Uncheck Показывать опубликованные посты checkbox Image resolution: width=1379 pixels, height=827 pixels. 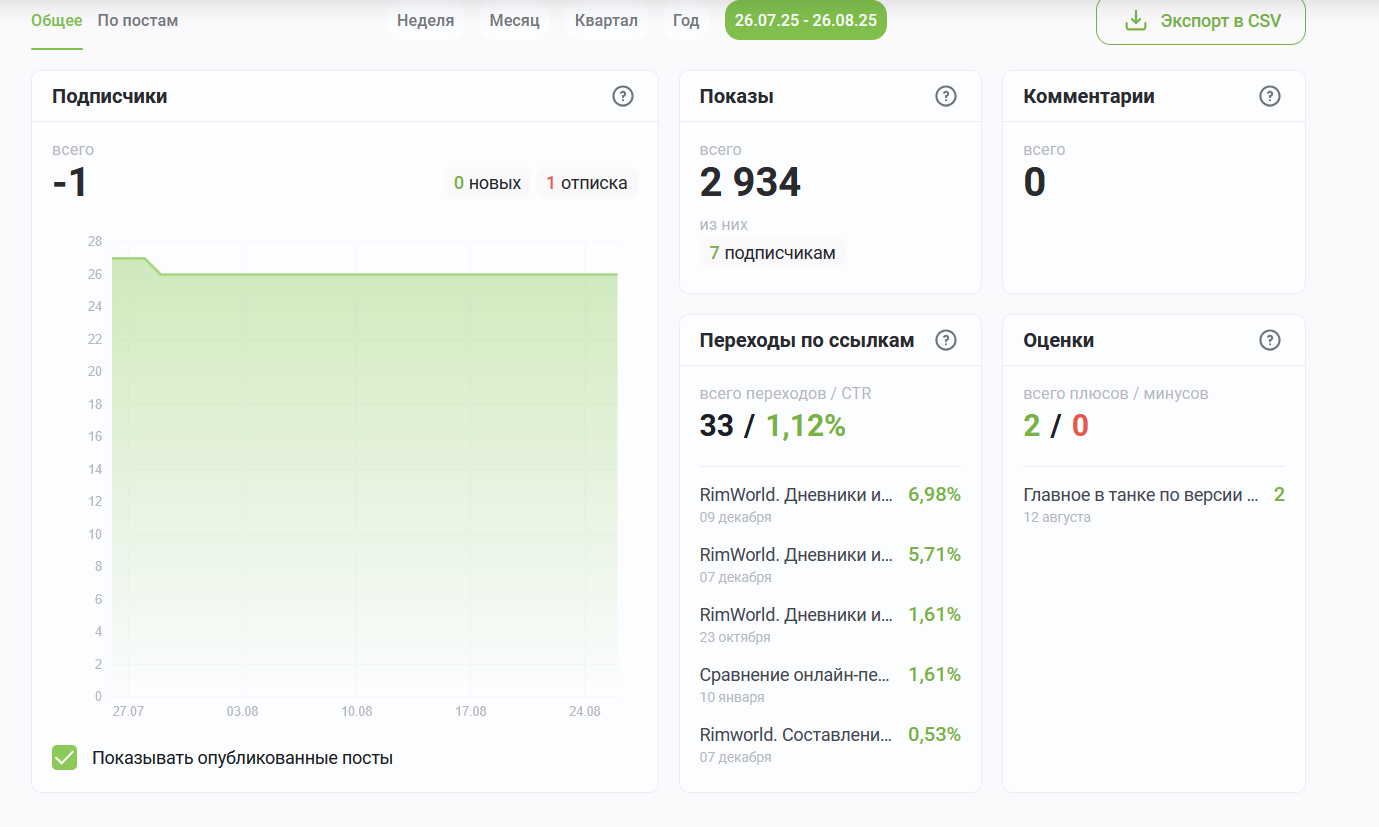click(x=65, y=758)
